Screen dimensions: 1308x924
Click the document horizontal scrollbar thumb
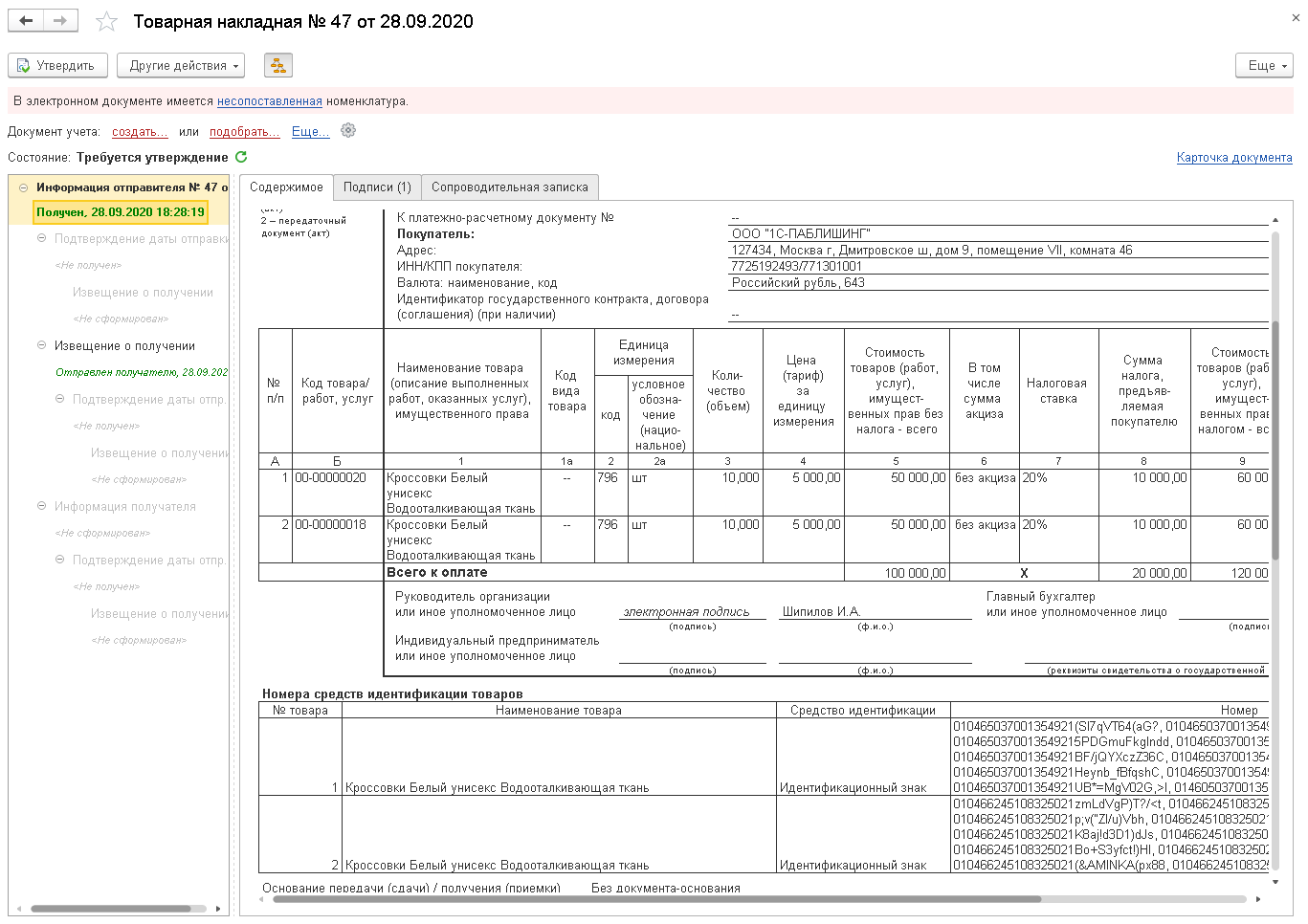pos(656,899)
